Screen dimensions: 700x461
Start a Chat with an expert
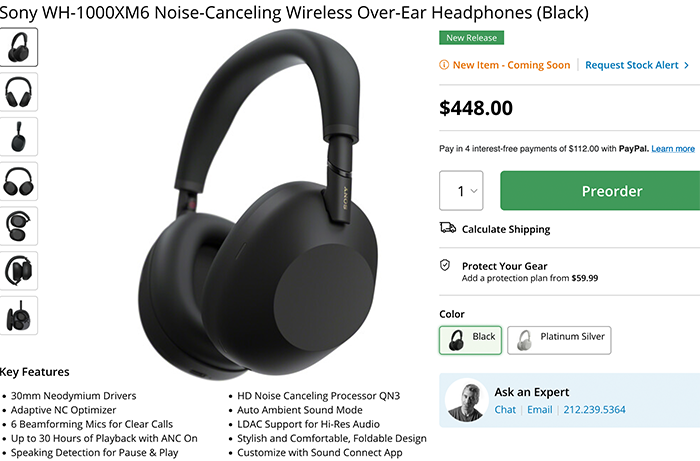click(505, 410)
